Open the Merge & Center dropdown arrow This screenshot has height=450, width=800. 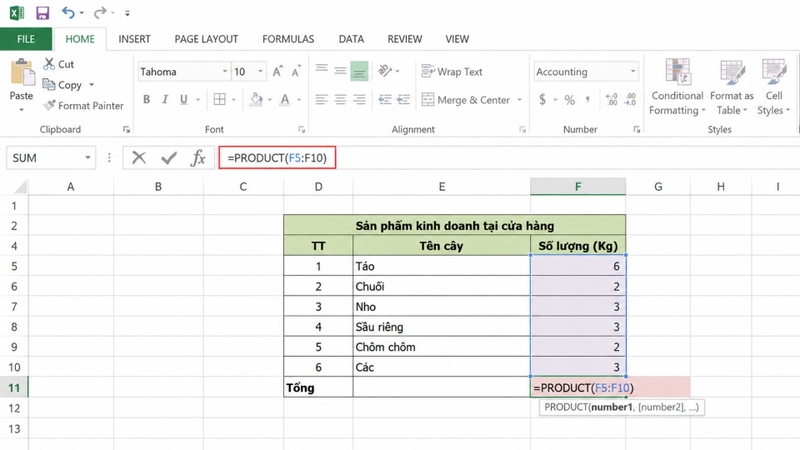519,100
